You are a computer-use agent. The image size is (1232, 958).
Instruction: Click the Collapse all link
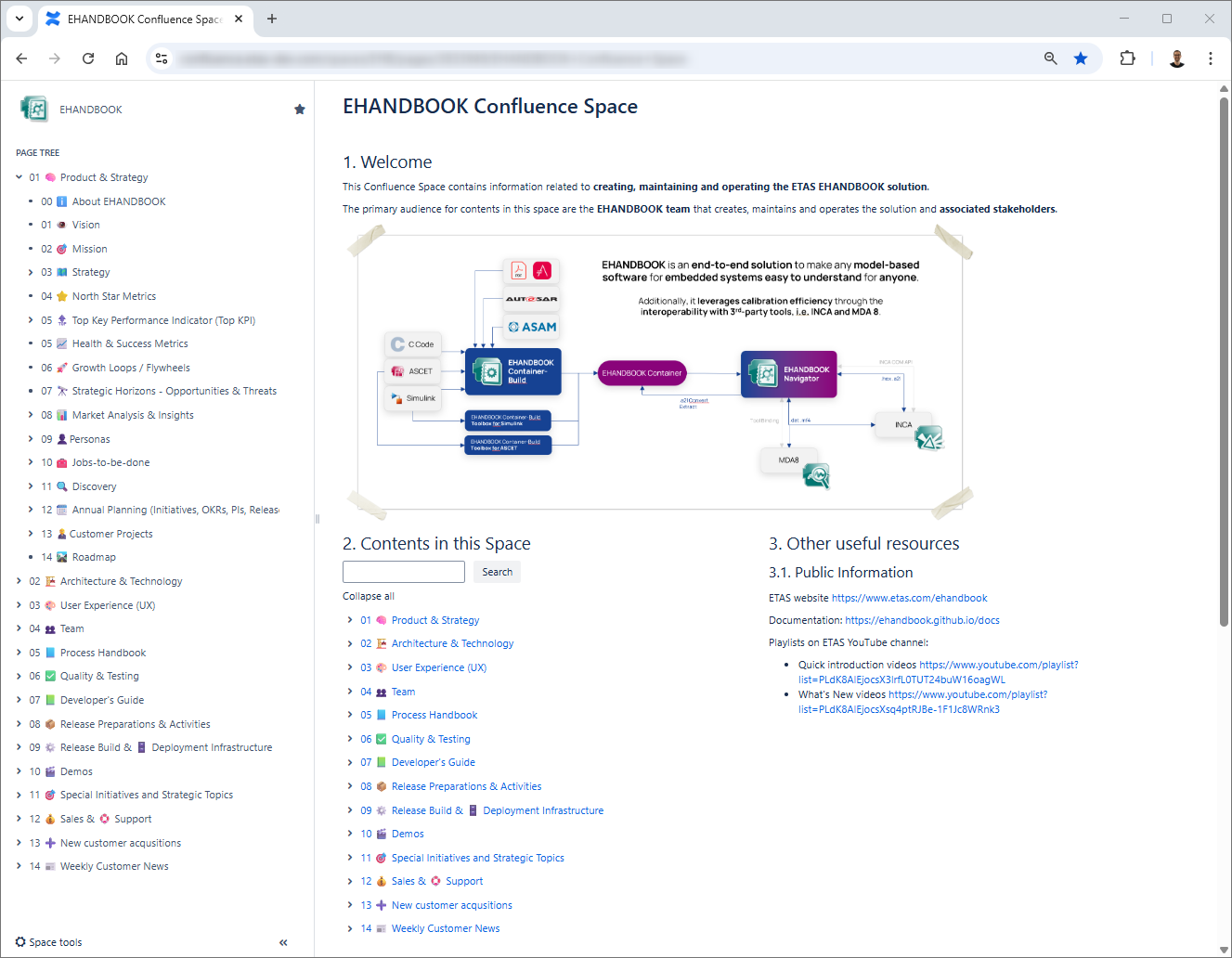369,596
